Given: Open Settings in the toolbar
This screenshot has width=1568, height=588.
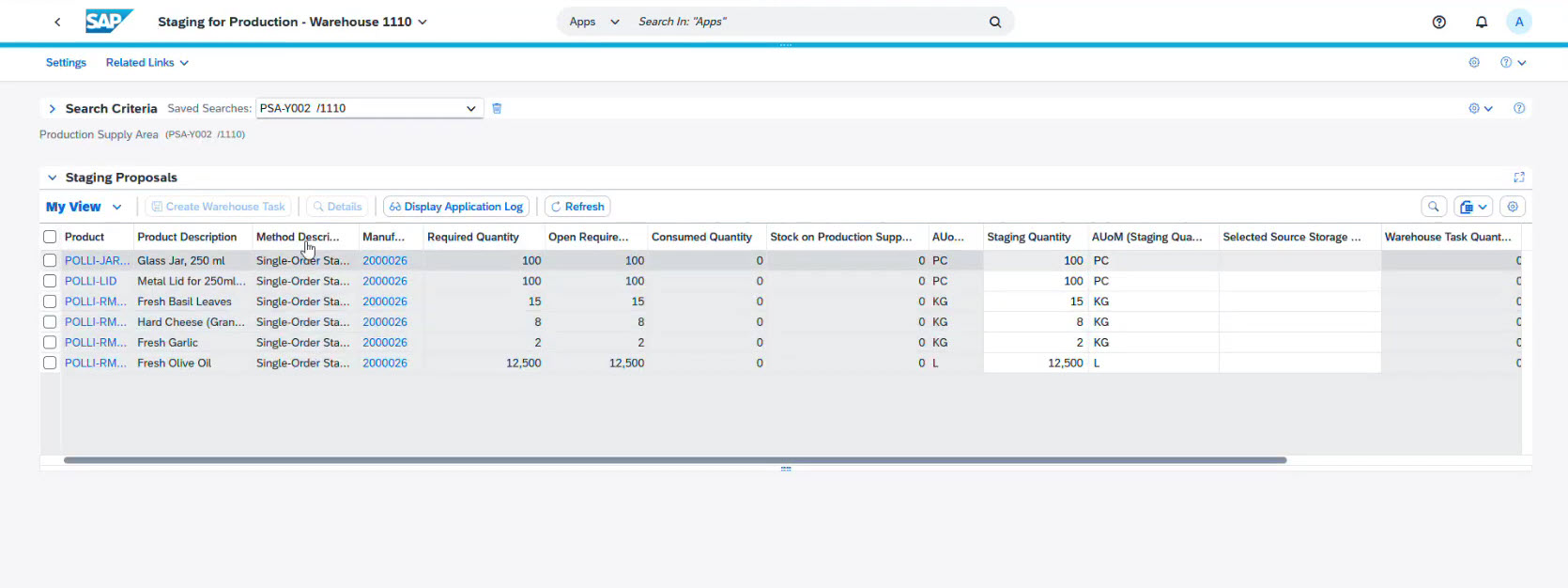Looking at the screenshot, I should (66, 62).
